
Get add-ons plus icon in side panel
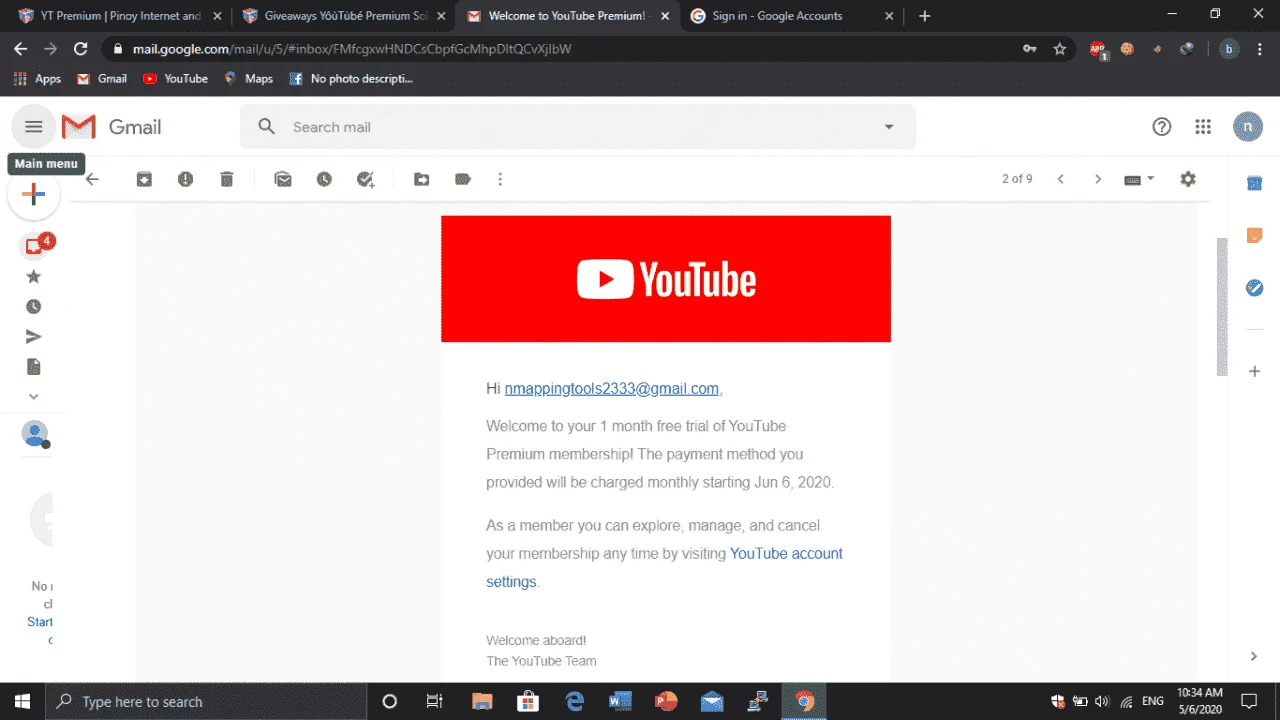[x=1254, y=371]
